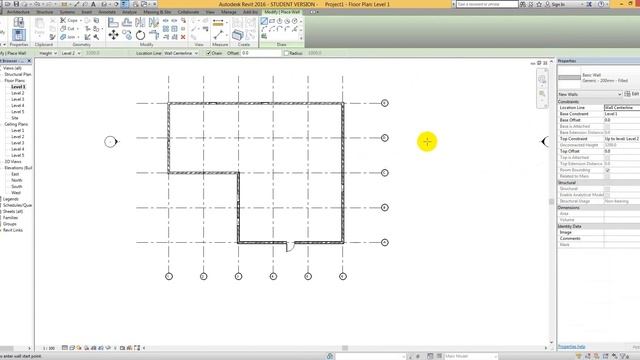Viewport: 640px width, 360px height.
Task: Open the Massing & Site ribbon tab
Action: coord(157,12)
